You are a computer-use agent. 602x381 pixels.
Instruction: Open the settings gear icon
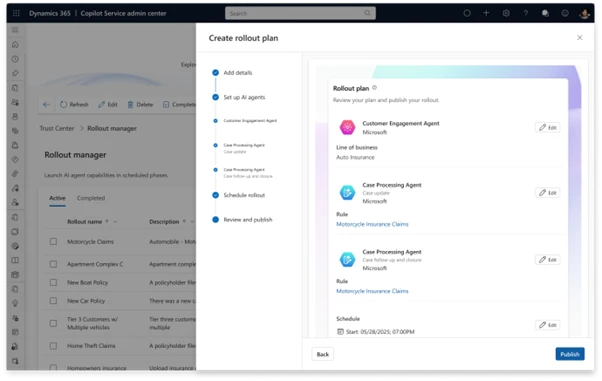tap(506, 13)
